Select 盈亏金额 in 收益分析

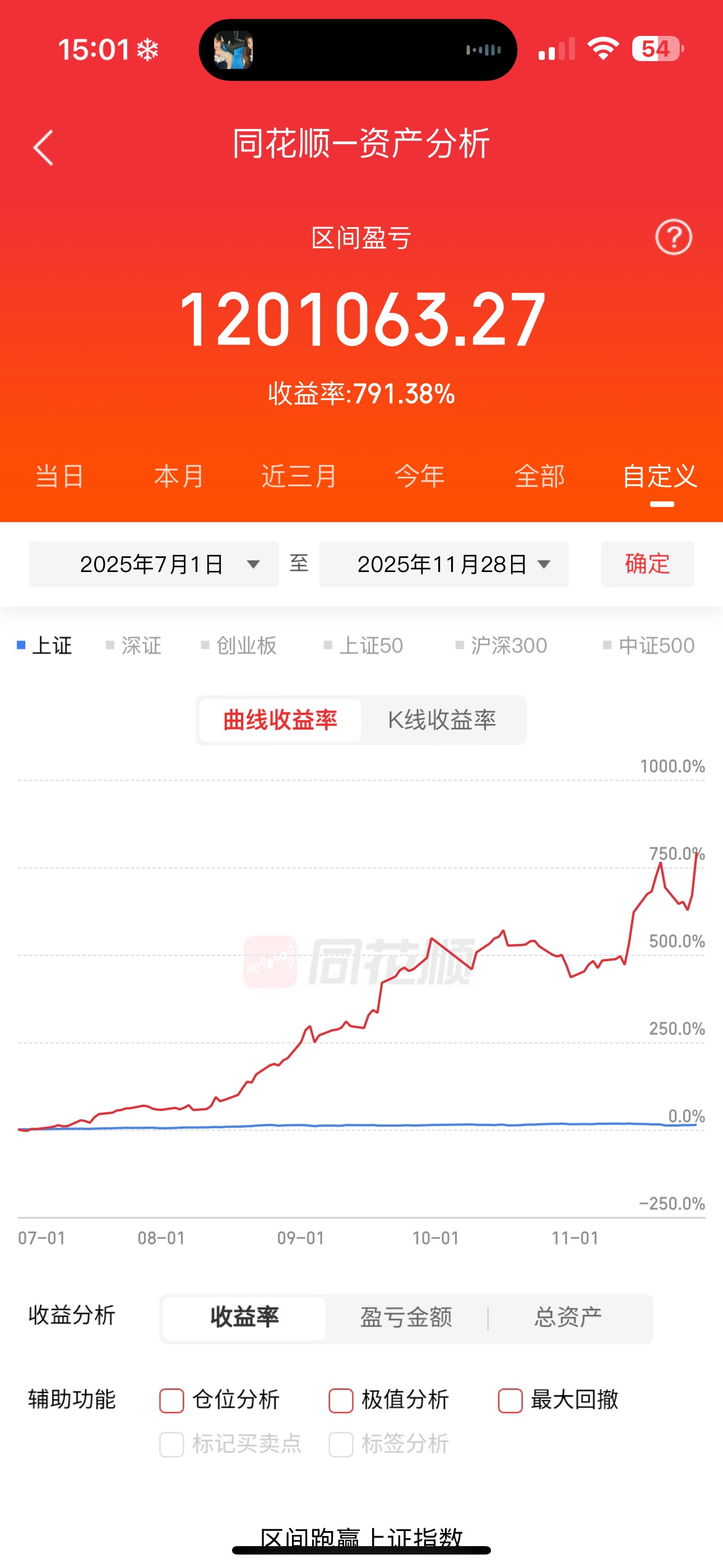point(406,1318)
